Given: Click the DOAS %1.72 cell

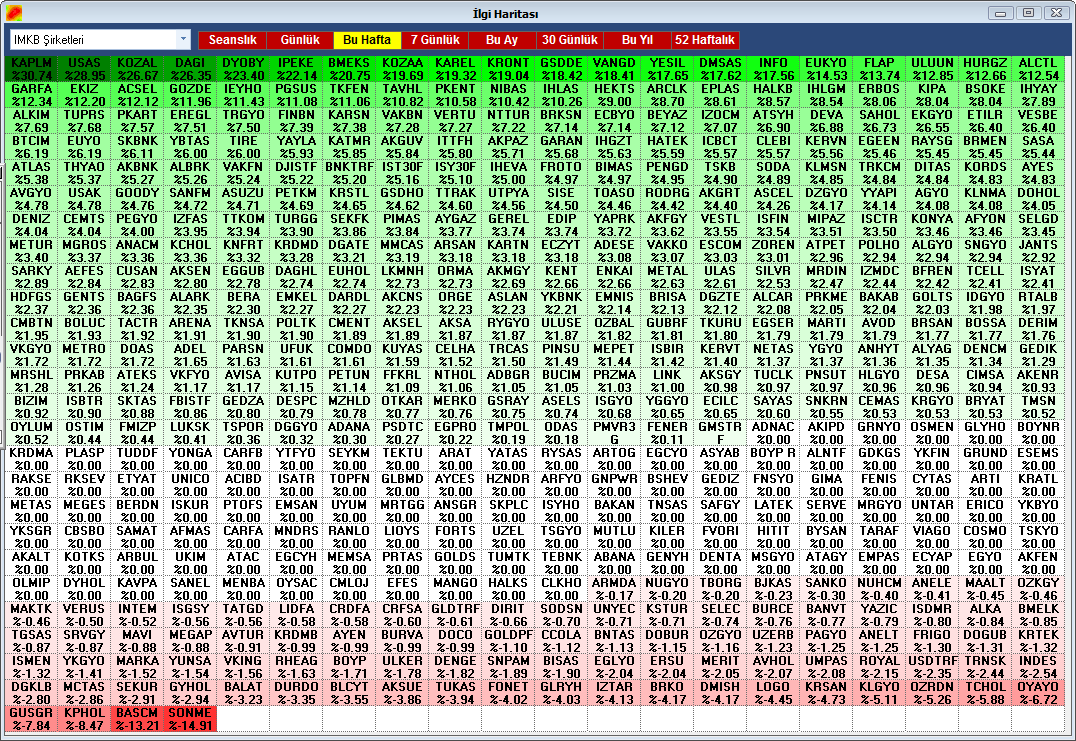Looking at the screenshot, I should tap(137, 355).
